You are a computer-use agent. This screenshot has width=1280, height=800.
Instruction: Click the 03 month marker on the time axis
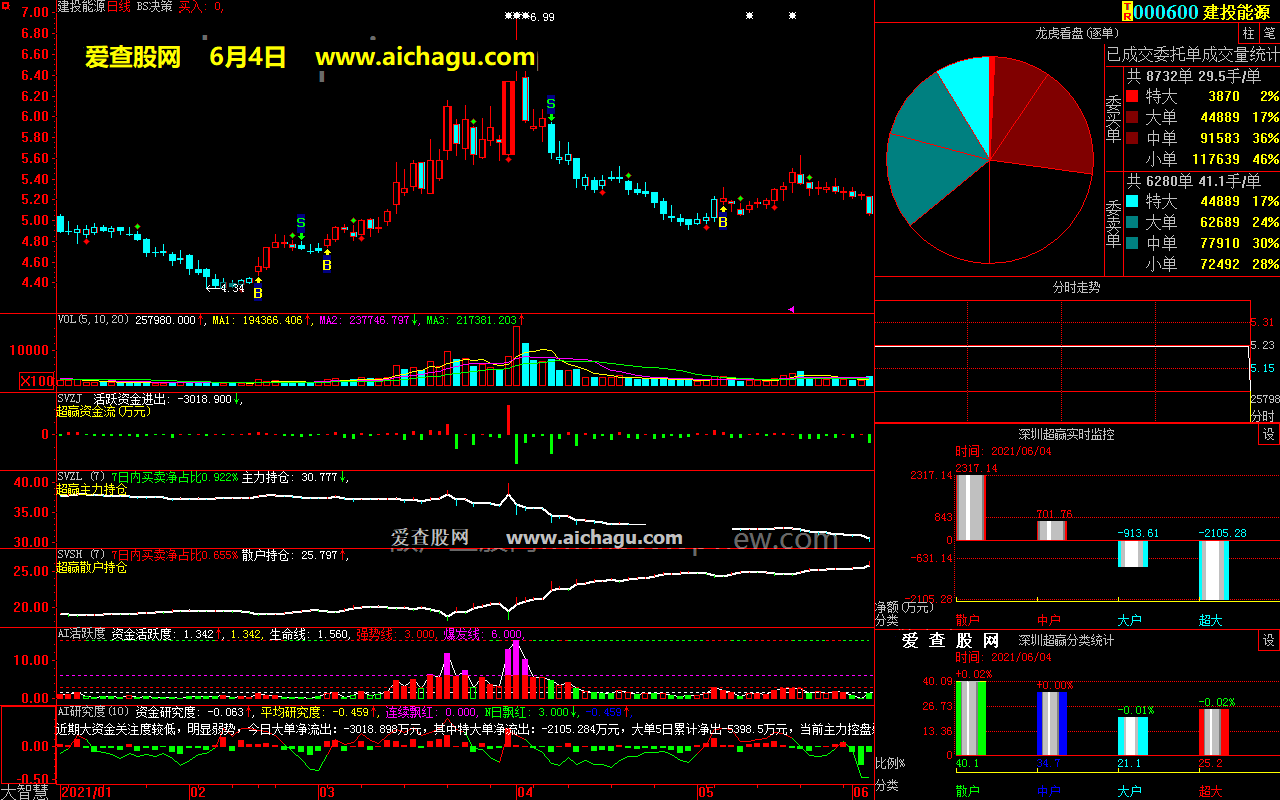pyautogui.click(x=326, y=792)
